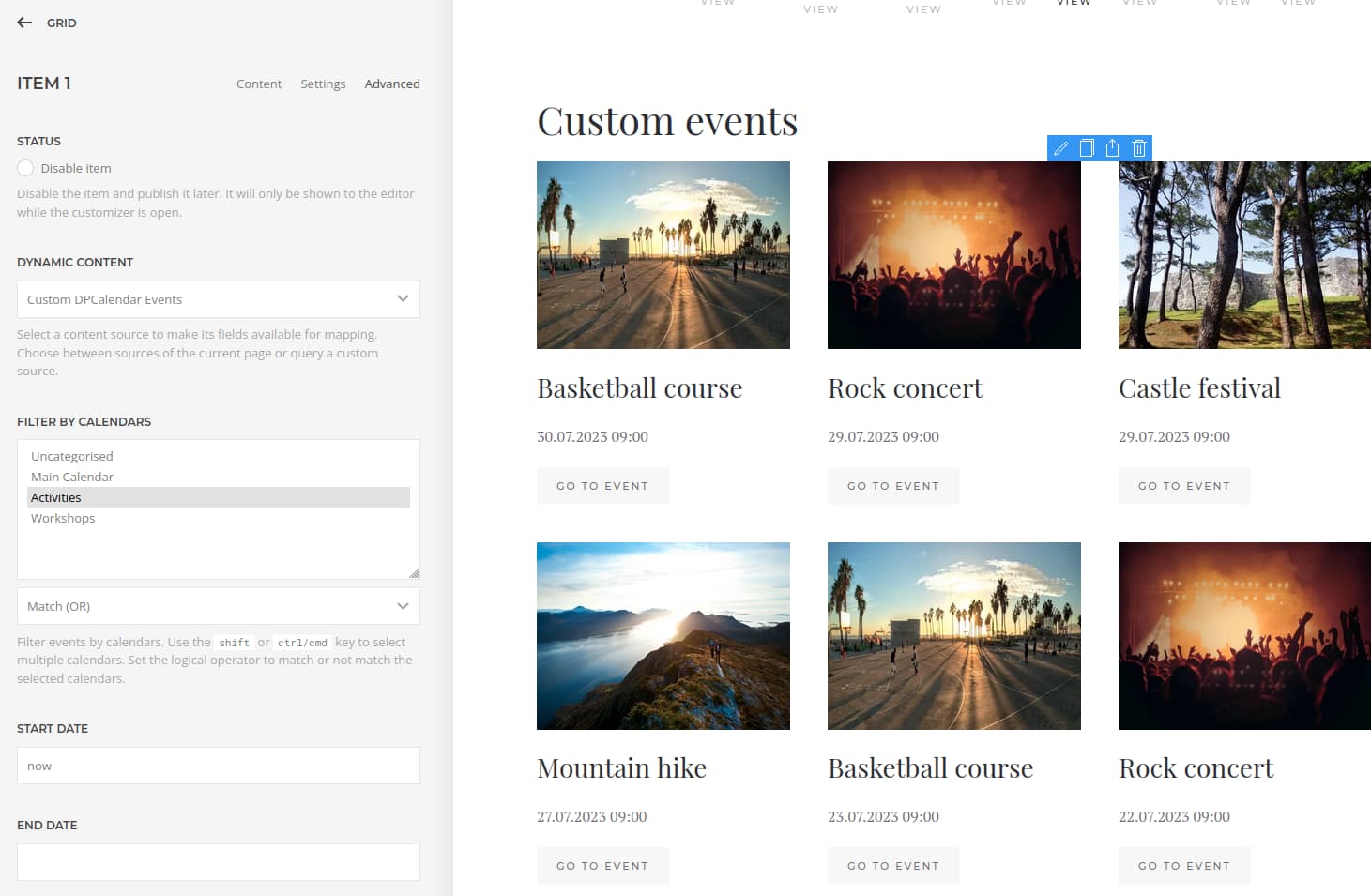The width and height of the screenshot is (1371, 896).
Task: Select Main Calendar in the filter list
Action: 72,477
